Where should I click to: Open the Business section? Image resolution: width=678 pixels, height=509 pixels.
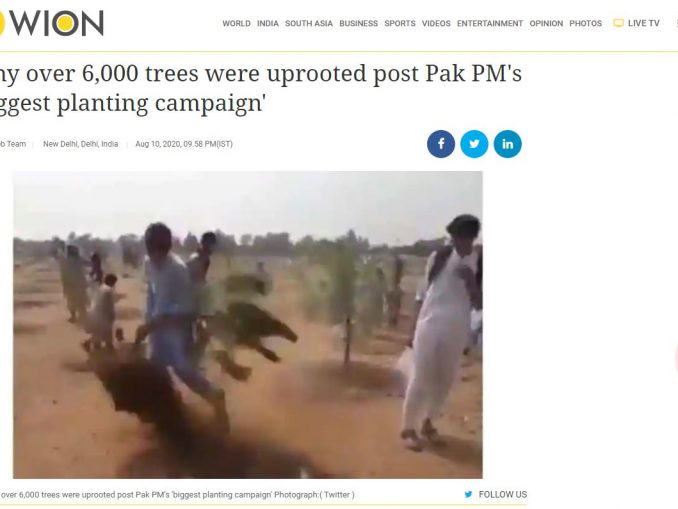coord(358,23)
